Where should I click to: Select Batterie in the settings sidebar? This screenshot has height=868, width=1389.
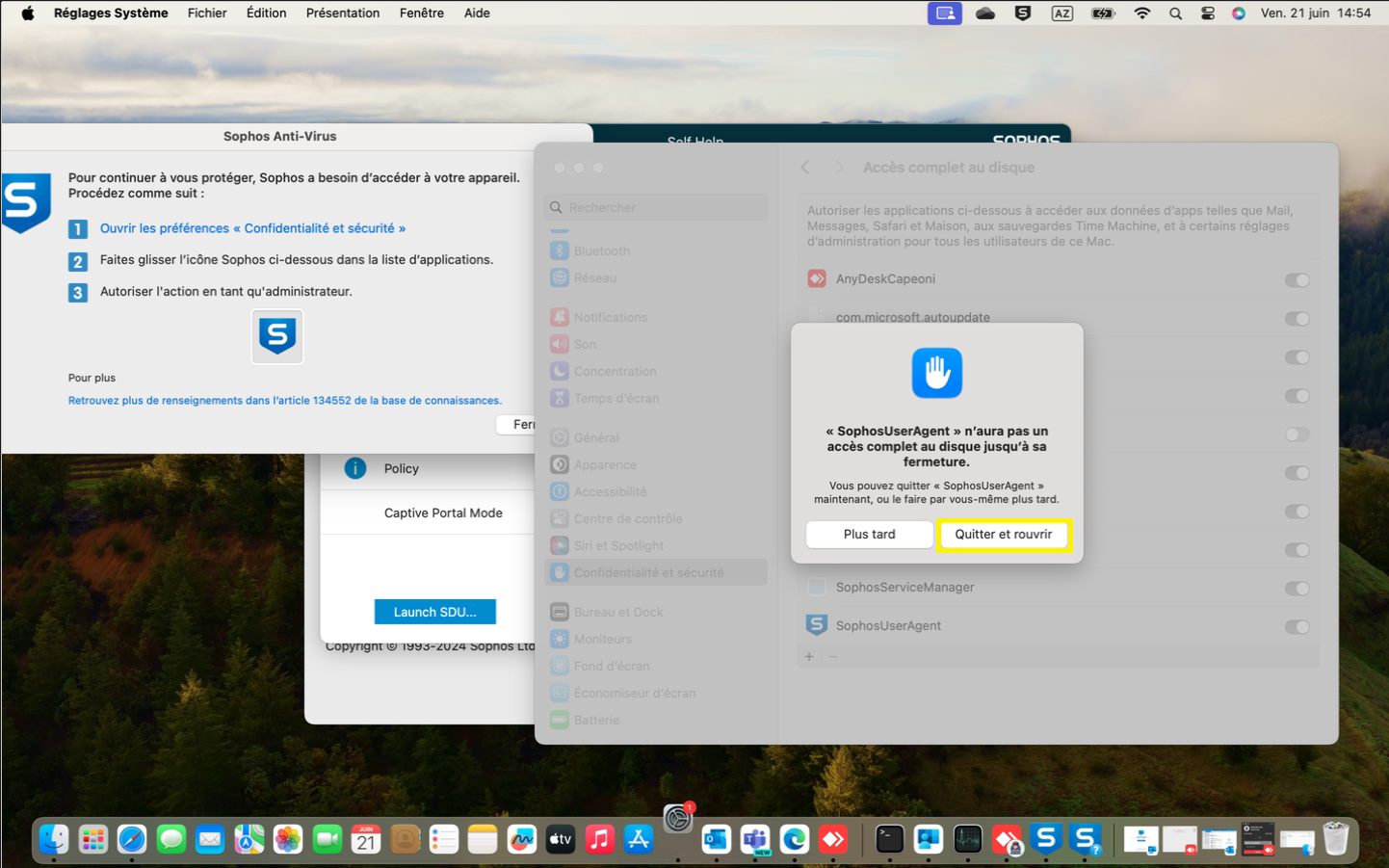[x=657, y=720]
